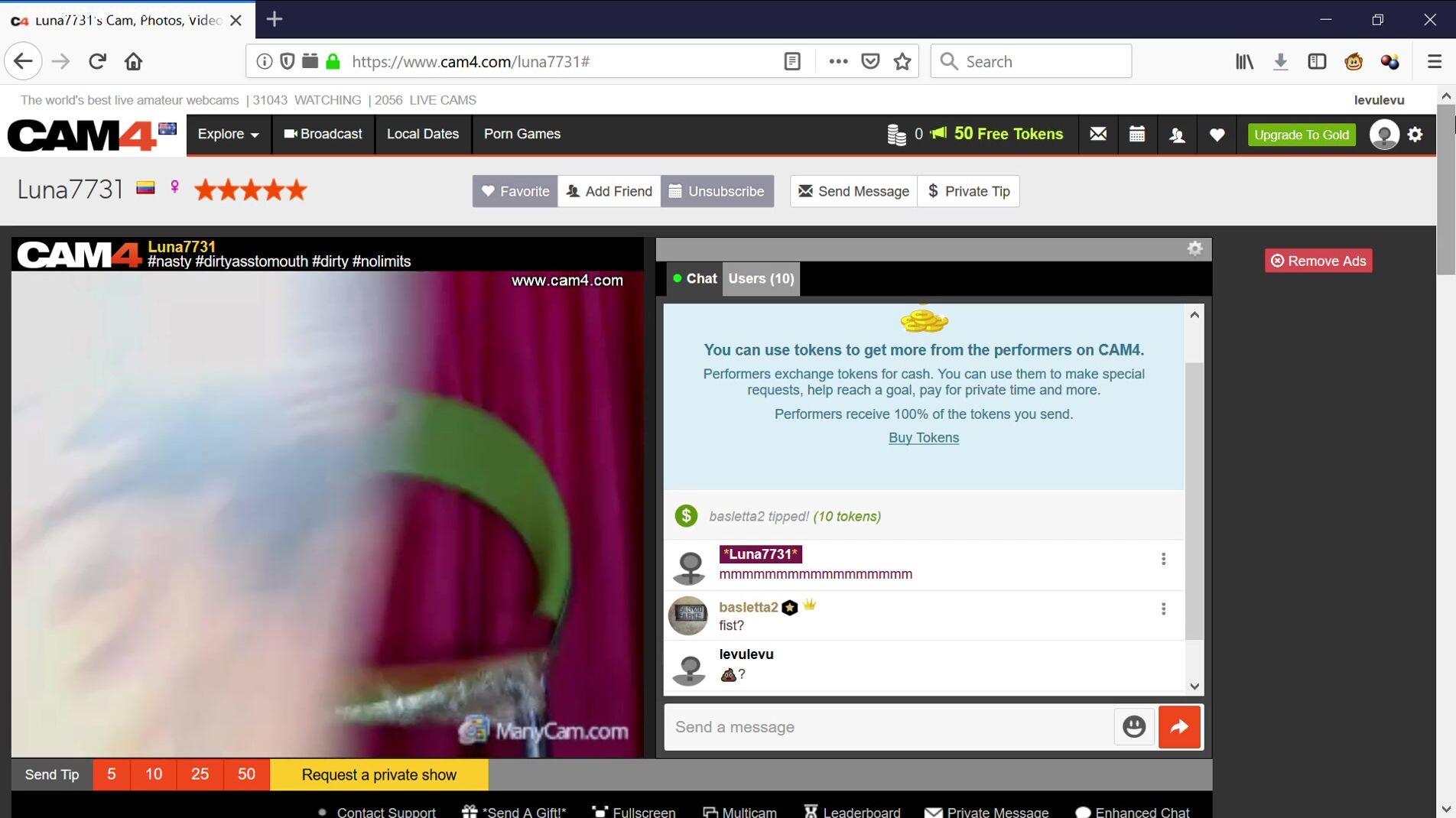The image size is (1456, 818).
Task: Click the Buy Tokens link
Action: coord(923,437)
